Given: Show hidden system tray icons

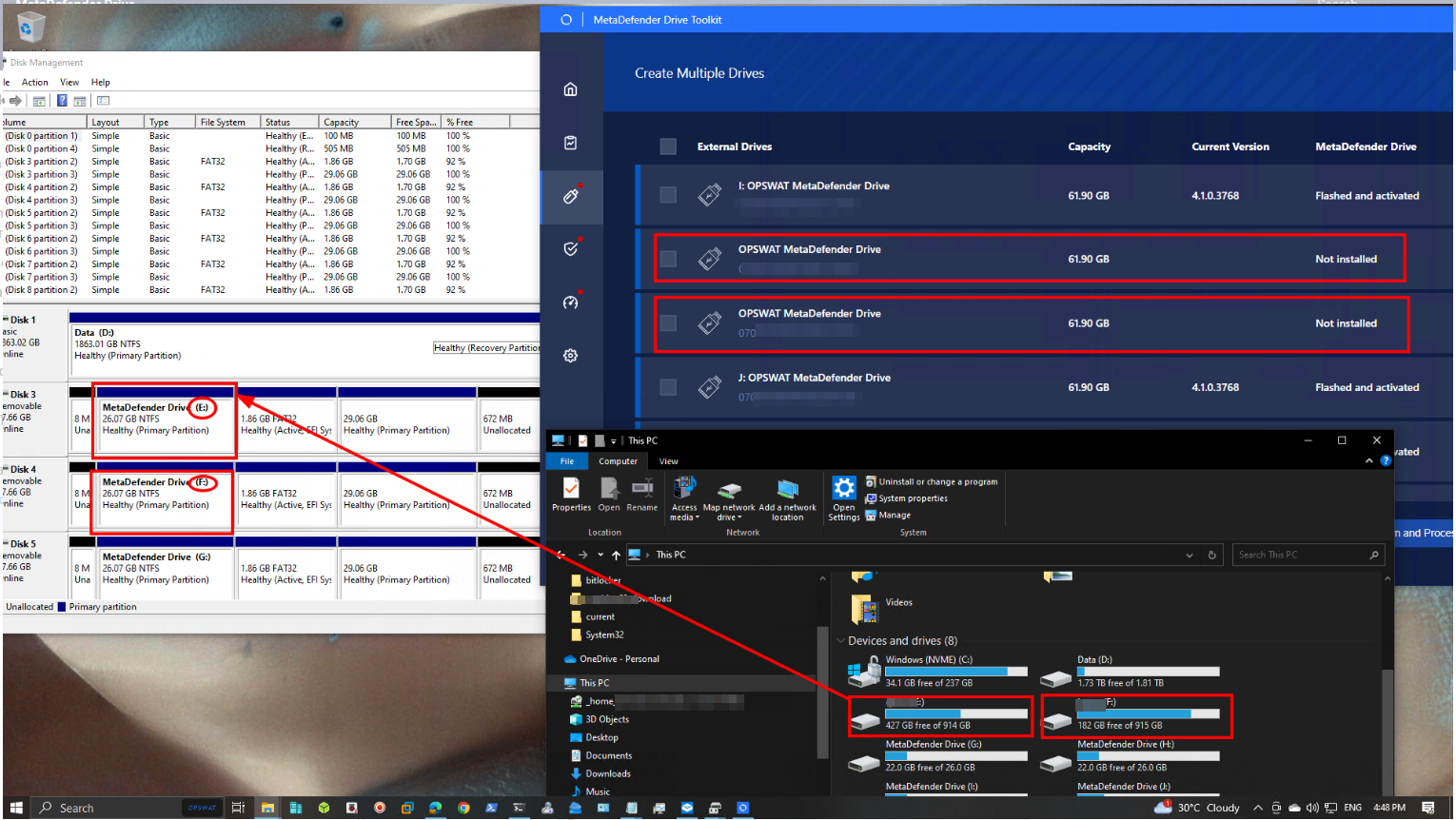Looking at the screenshot, I should pyautogui.click(x=1258, y=808).
